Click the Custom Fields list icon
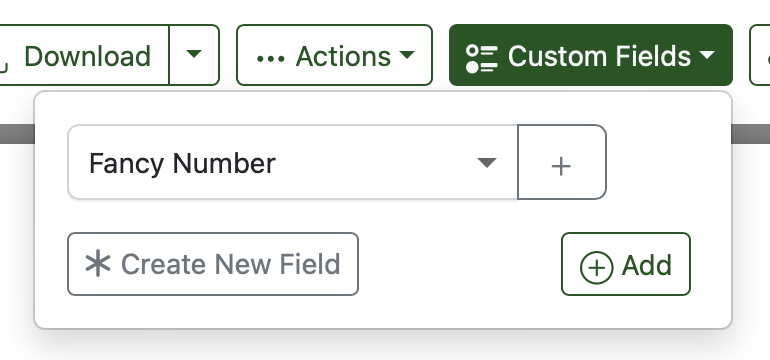Image resolution: width=770 pixels, height=360 pixels. tap(481, 59)
